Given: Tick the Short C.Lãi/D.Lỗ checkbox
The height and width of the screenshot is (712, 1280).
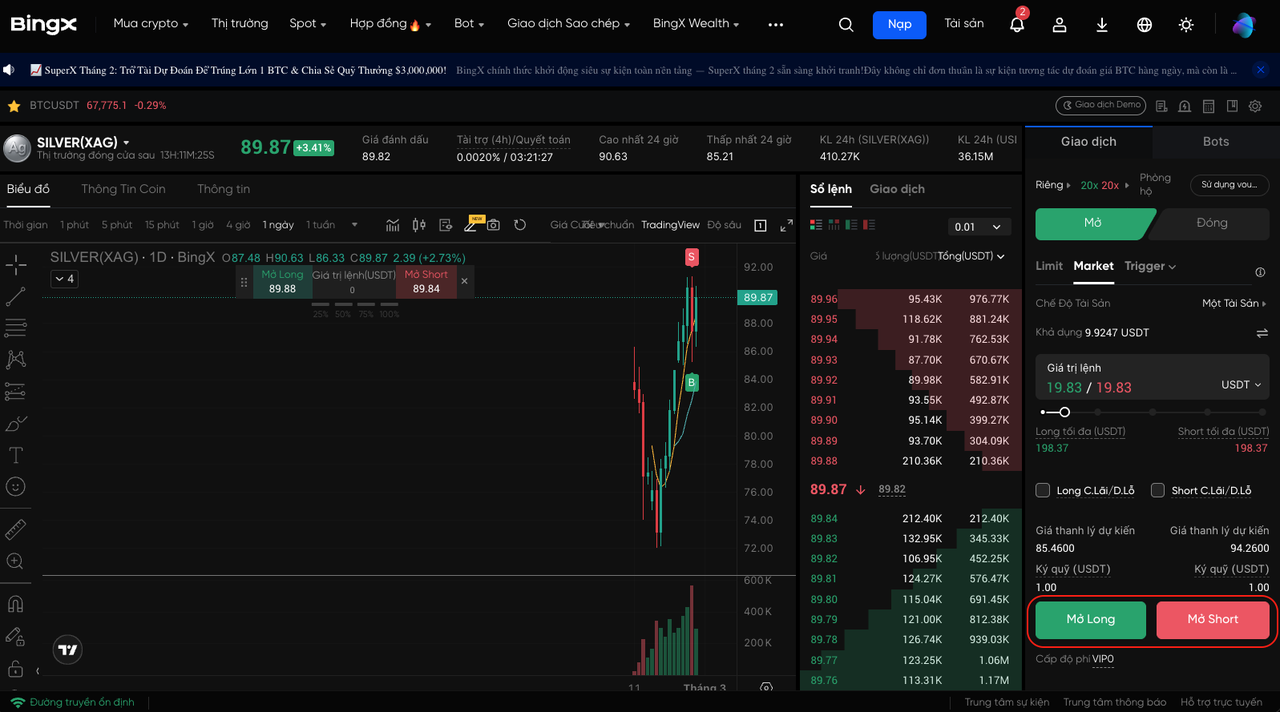Looking at the screenshot, I should pyautogui.click(x=1158, y=490).
